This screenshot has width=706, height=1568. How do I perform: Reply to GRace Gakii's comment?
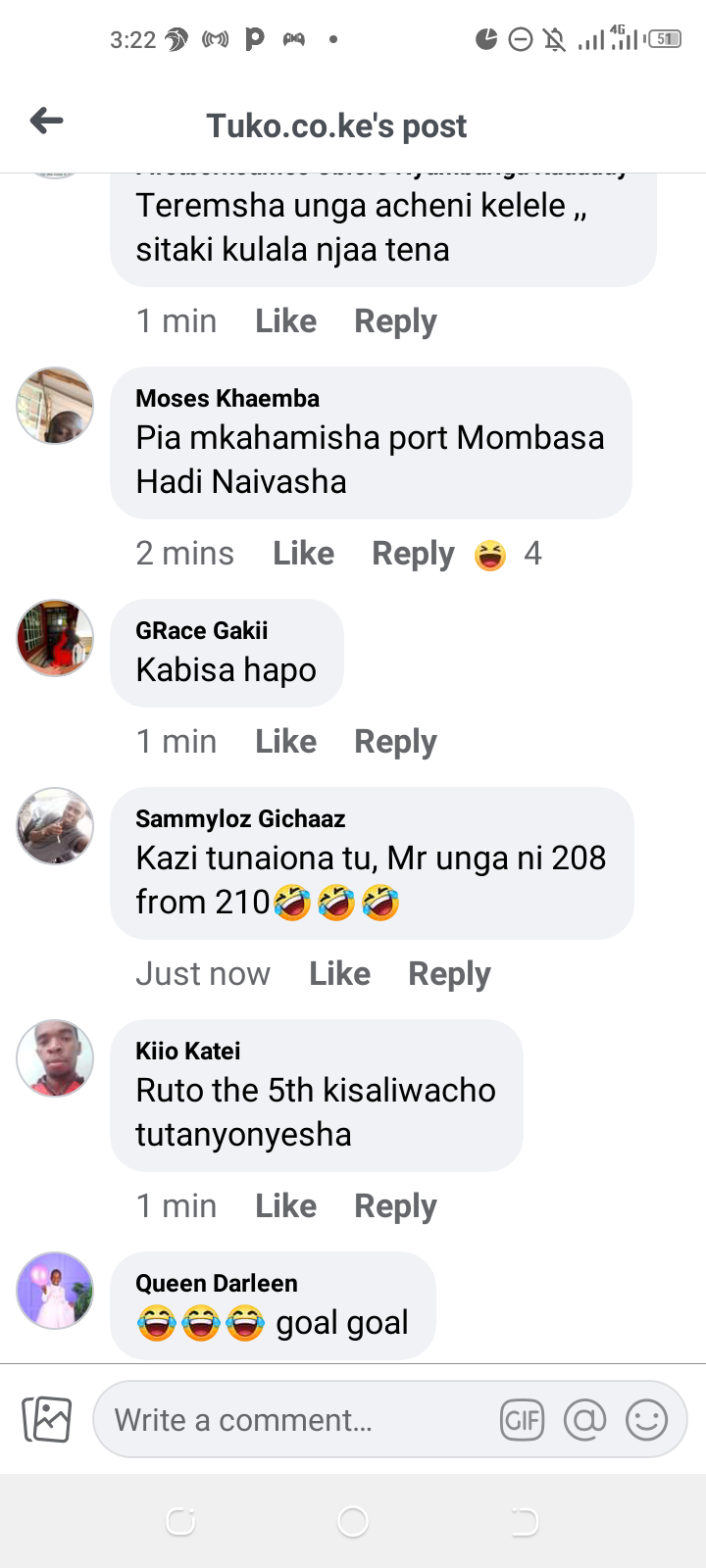395,742
